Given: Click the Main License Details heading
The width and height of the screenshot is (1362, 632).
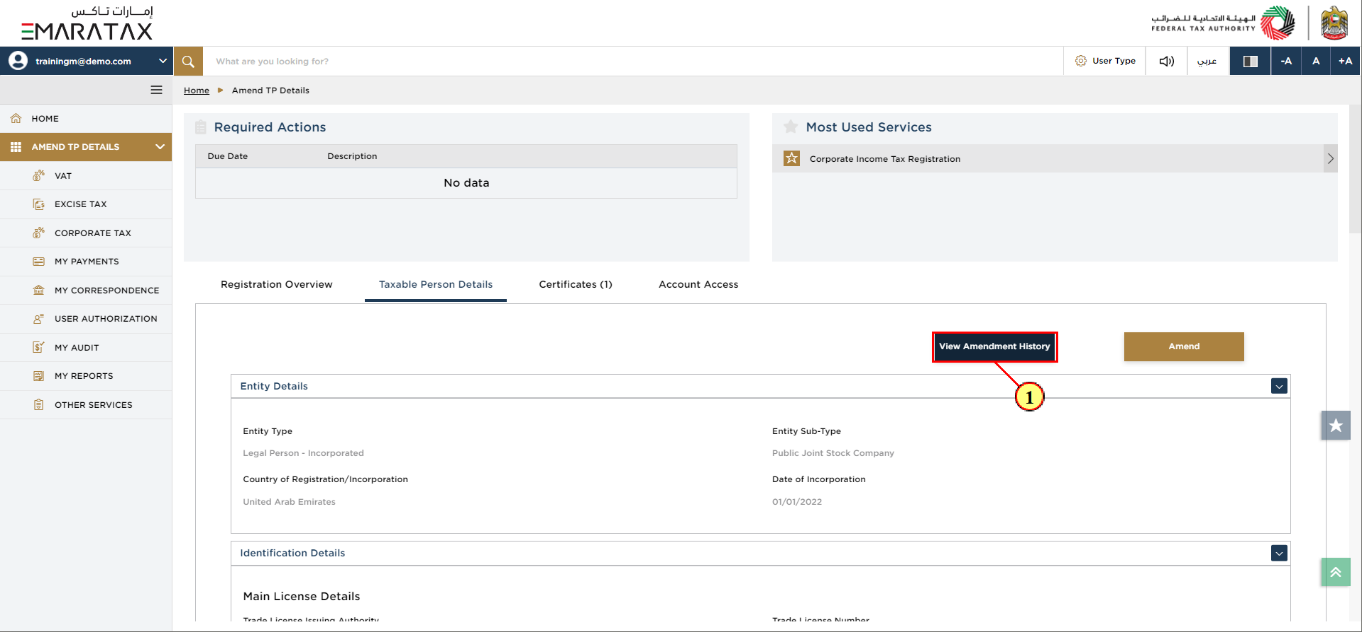Looking at the screenshot, I should (301, 596).
